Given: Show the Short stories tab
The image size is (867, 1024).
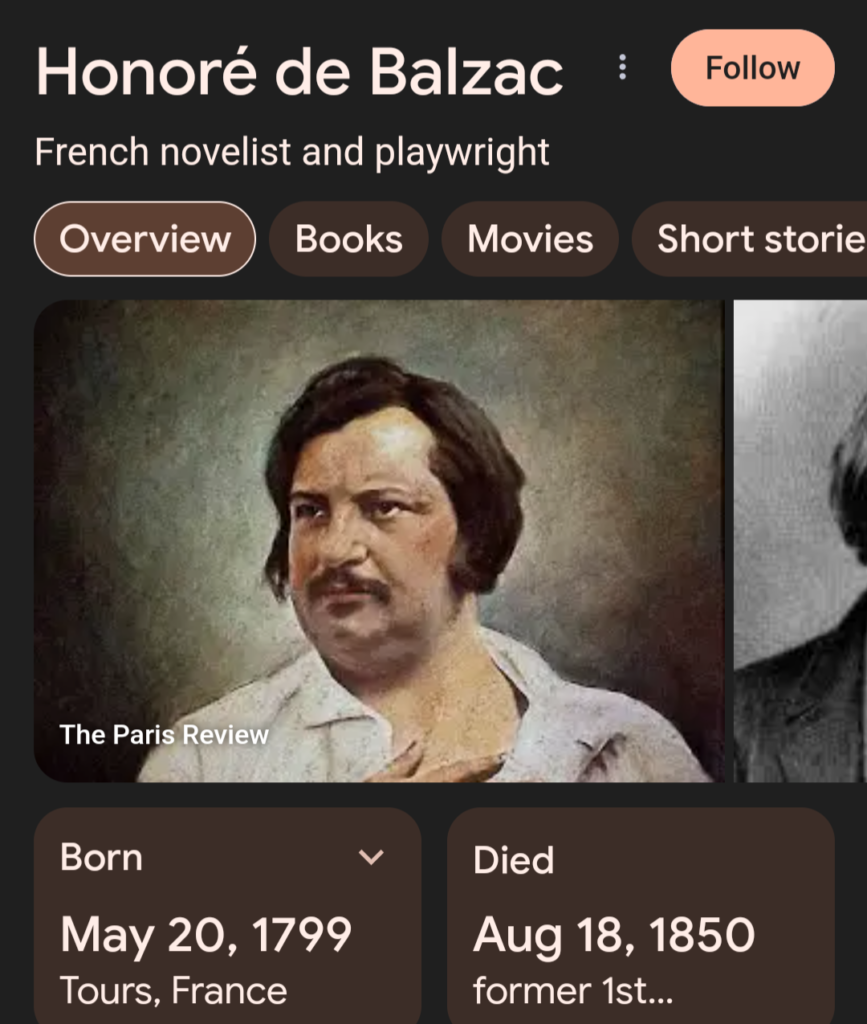Looking at the screenshot, I should point(749,239).
